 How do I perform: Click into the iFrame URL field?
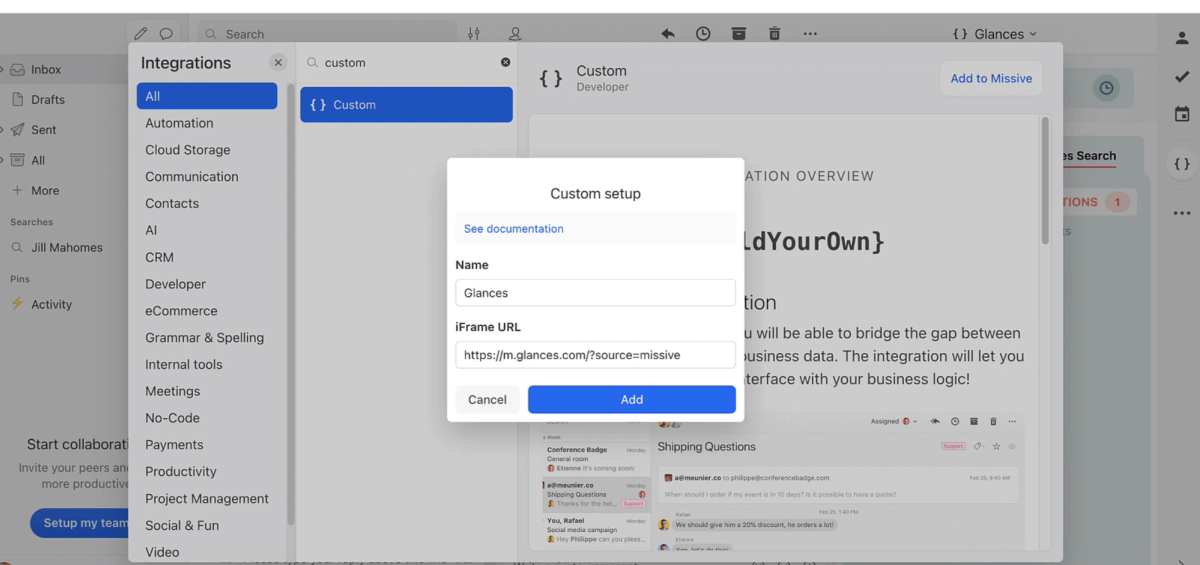[x=595, y=355]
